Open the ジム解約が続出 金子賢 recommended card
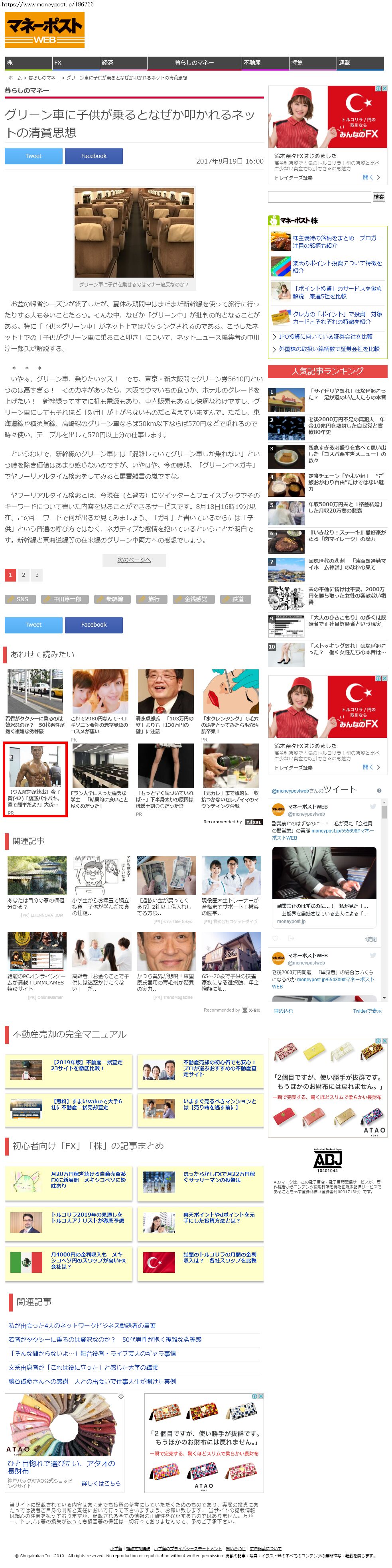 pyautogui.click(x=35, y=779)
